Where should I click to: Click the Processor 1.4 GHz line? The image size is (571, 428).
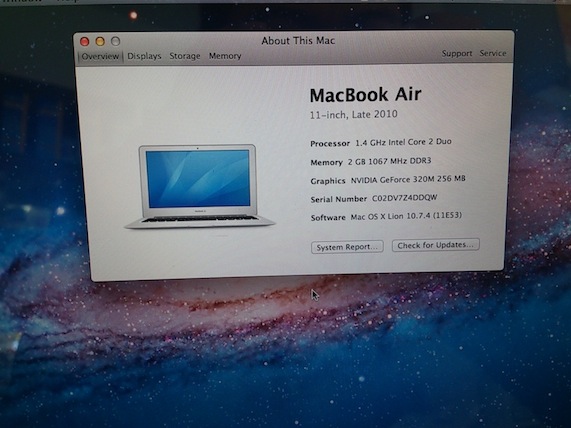381,142
